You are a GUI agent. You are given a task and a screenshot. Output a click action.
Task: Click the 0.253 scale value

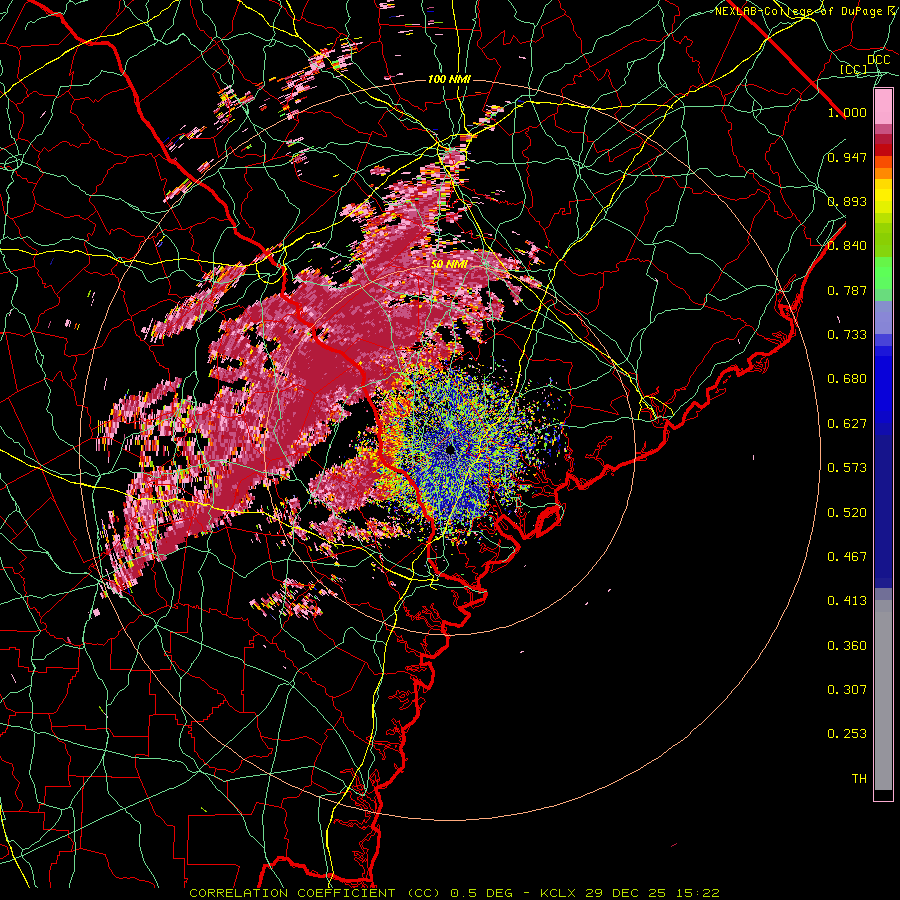847,734
